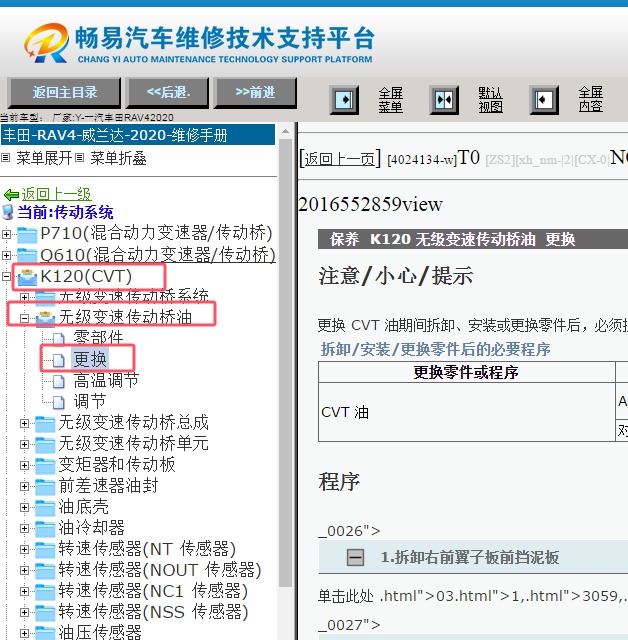The height and width of the screenshot is (640, 628).
Task: Select the 油冷却器 tree item
Action: click(x=92, y=527)
